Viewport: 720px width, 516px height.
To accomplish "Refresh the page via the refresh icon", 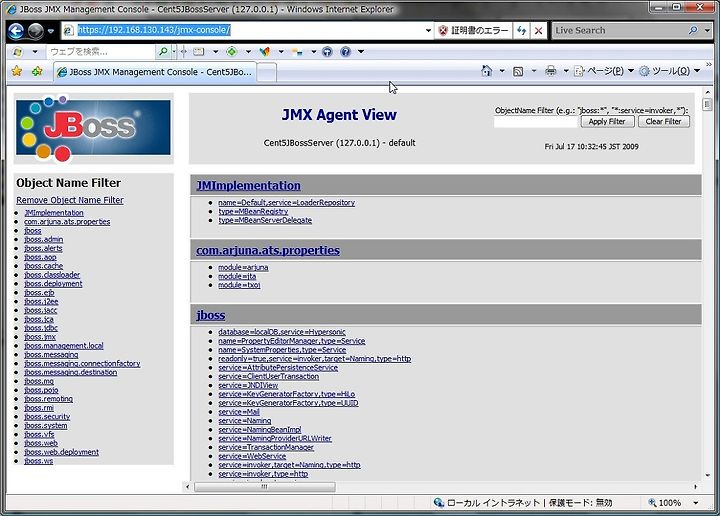I will pos(521,31).
